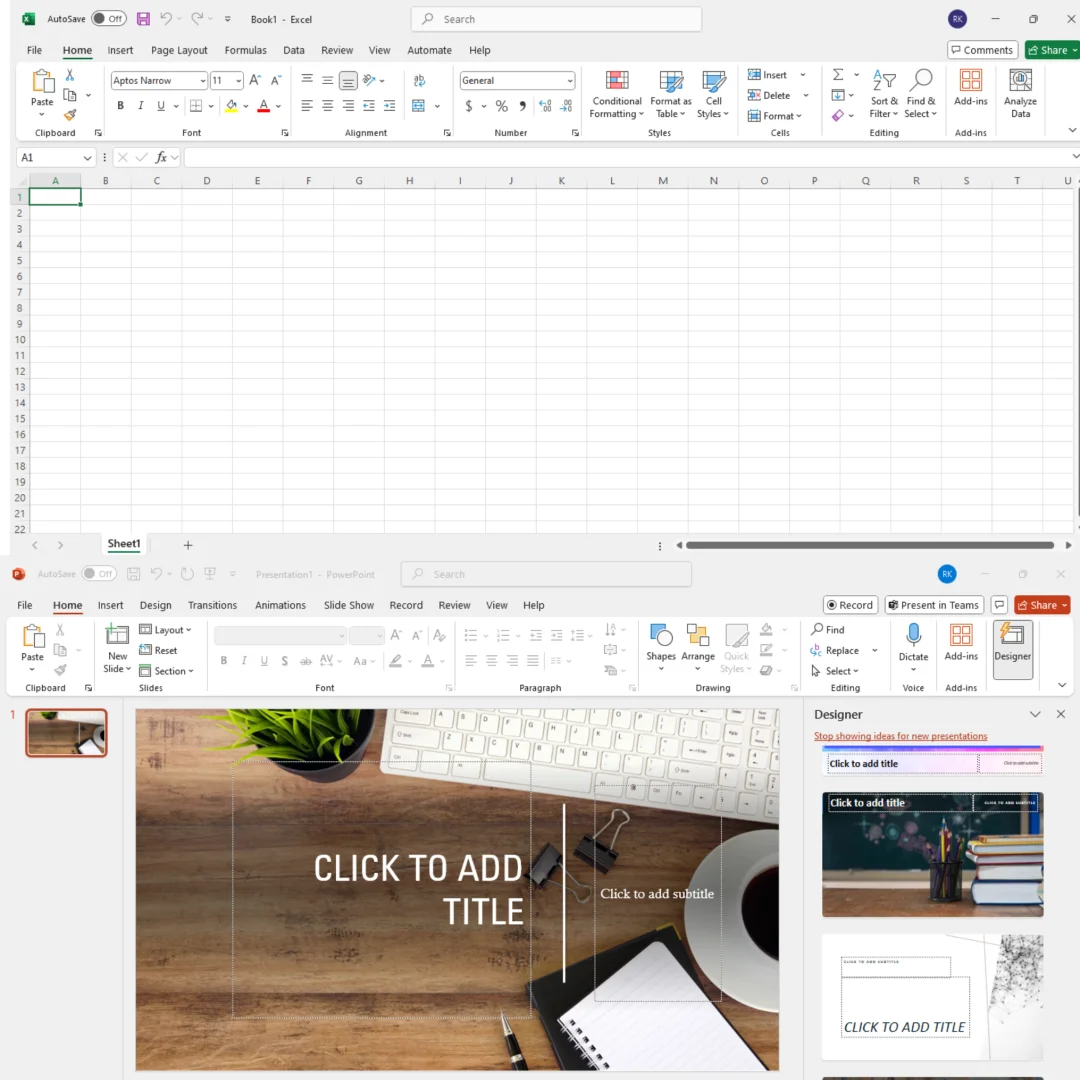Toggle Bold formatting in Excel ribbon
Image resolution: width=1080 pixels, height=1080 pixels.
click(120, 106)
